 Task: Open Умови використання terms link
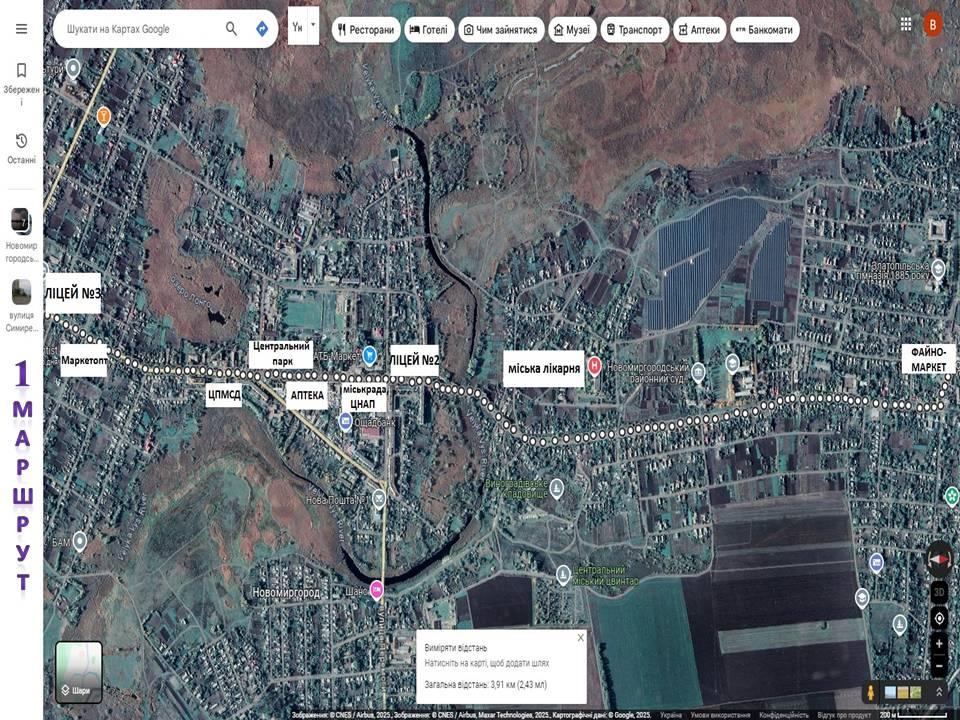721,715
